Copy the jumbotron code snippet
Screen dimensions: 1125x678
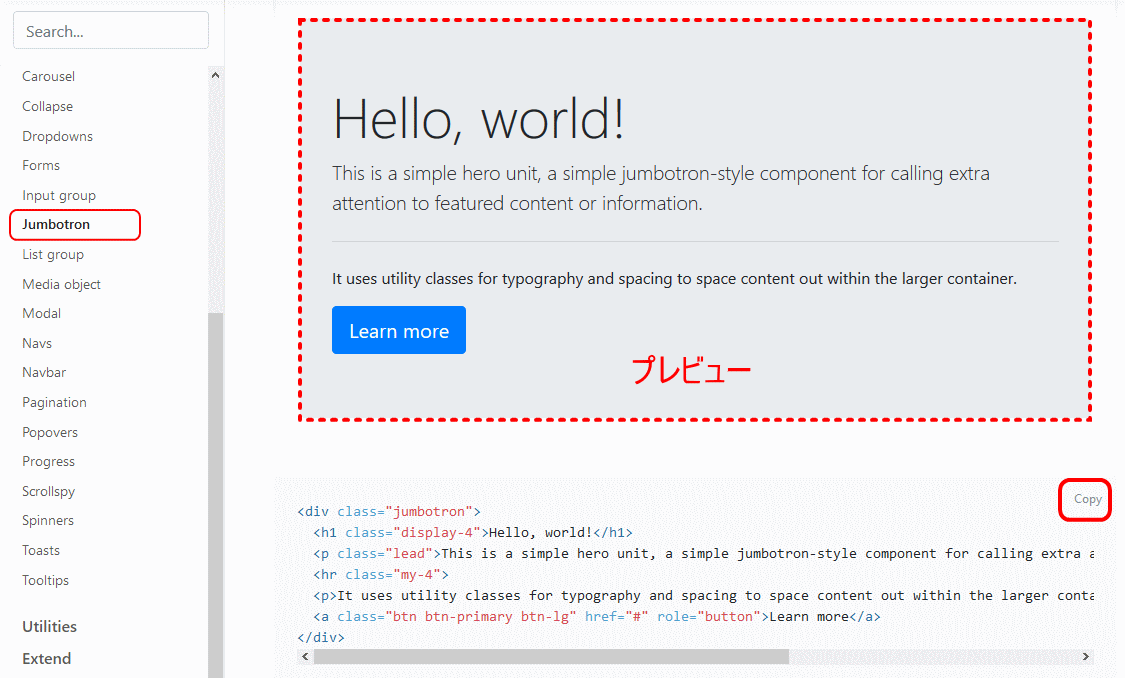[x=1087, y=499]
